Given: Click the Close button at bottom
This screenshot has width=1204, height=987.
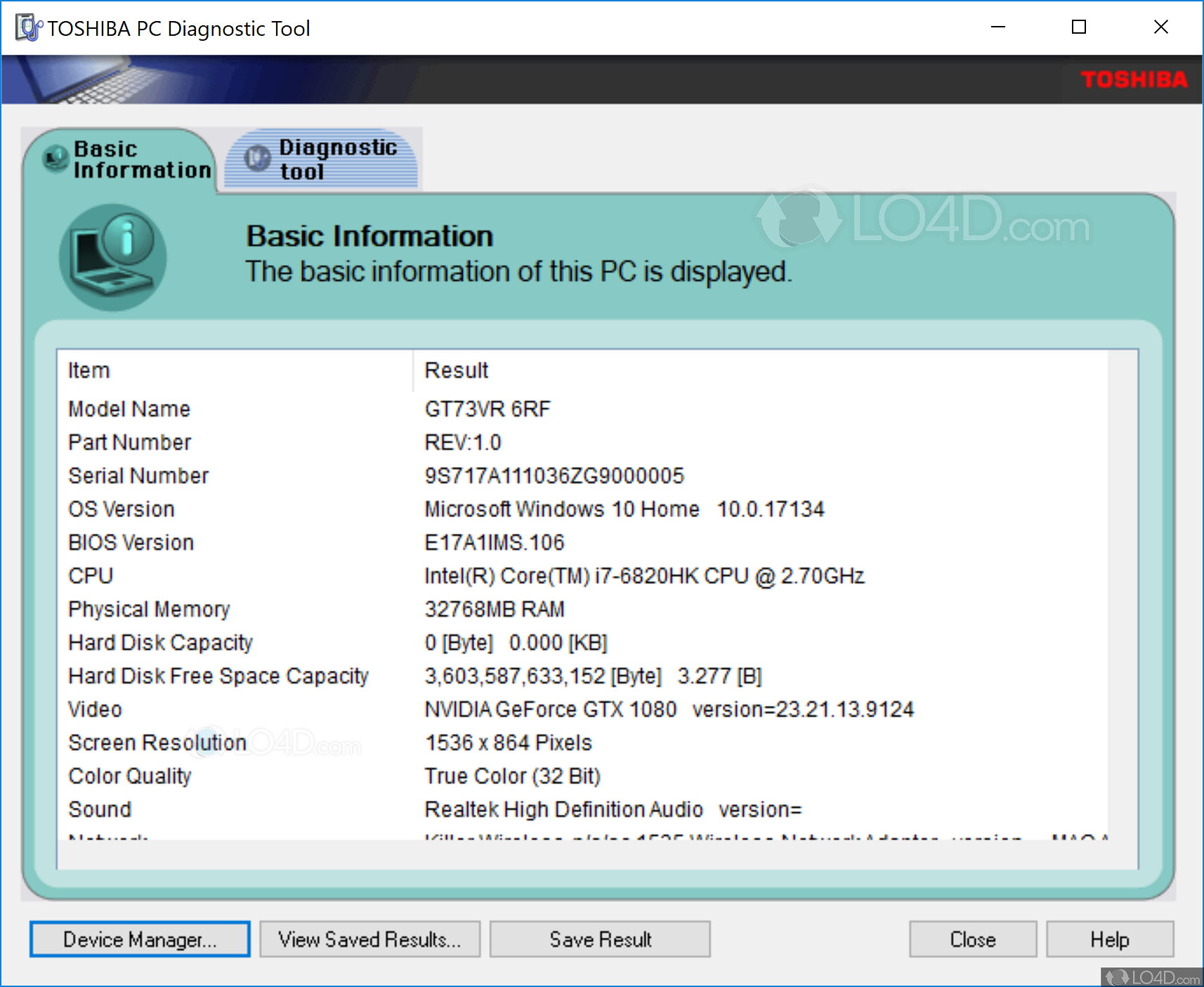Looking at the screenshot, I should point(972,939).
